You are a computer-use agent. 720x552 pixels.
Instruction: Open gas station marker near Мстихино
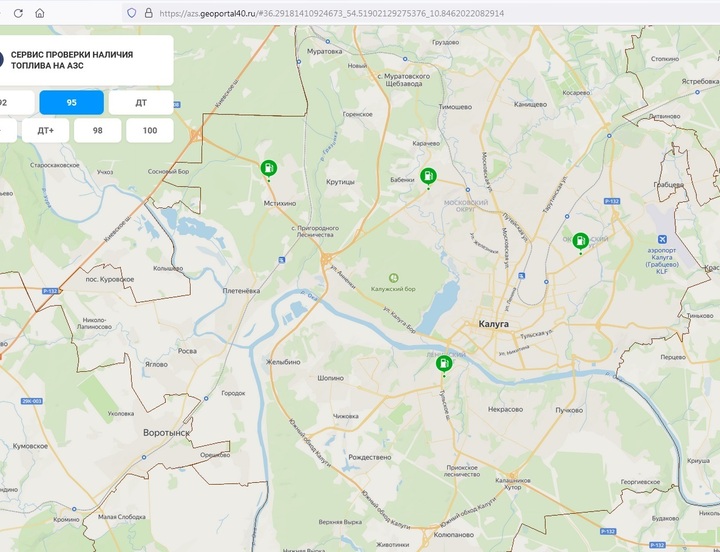coord(269,169)
